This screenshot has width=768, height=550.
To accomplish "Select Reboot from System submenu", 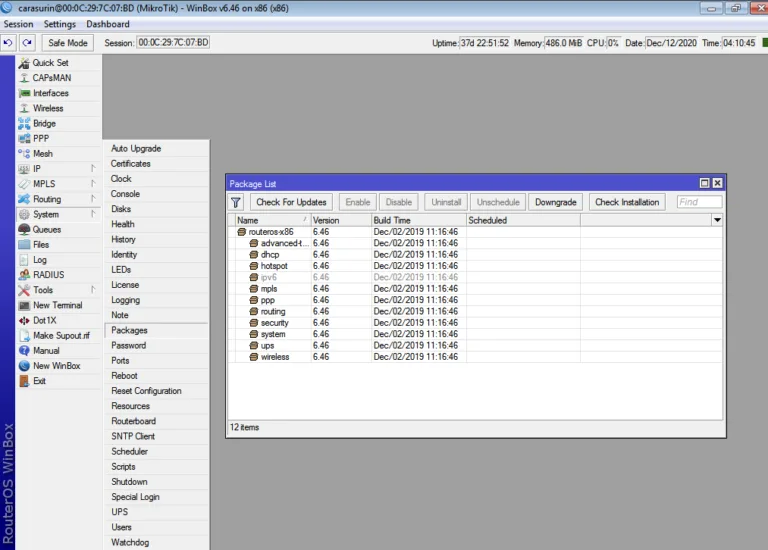I will [x=124, y=376].
